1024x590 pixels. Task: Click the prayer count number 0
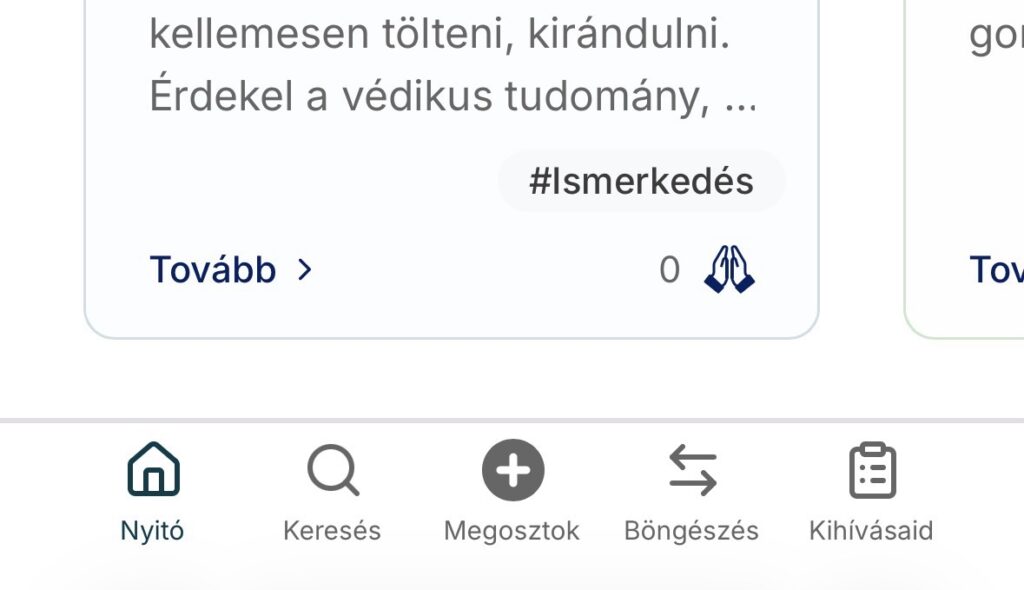coord(669,270)
